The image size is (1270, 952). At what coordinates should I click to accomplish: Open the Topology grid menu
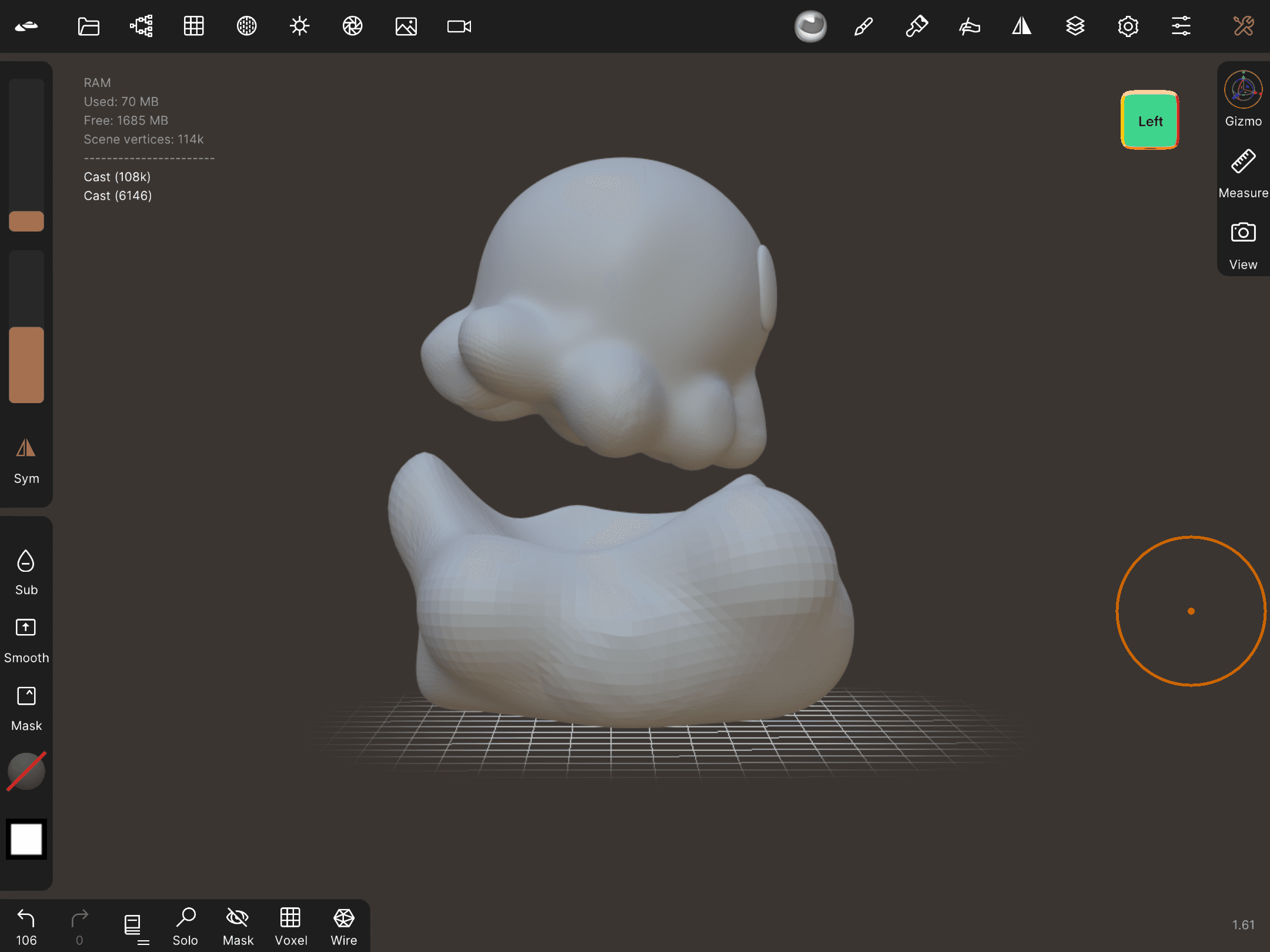(x=193, y=26)
